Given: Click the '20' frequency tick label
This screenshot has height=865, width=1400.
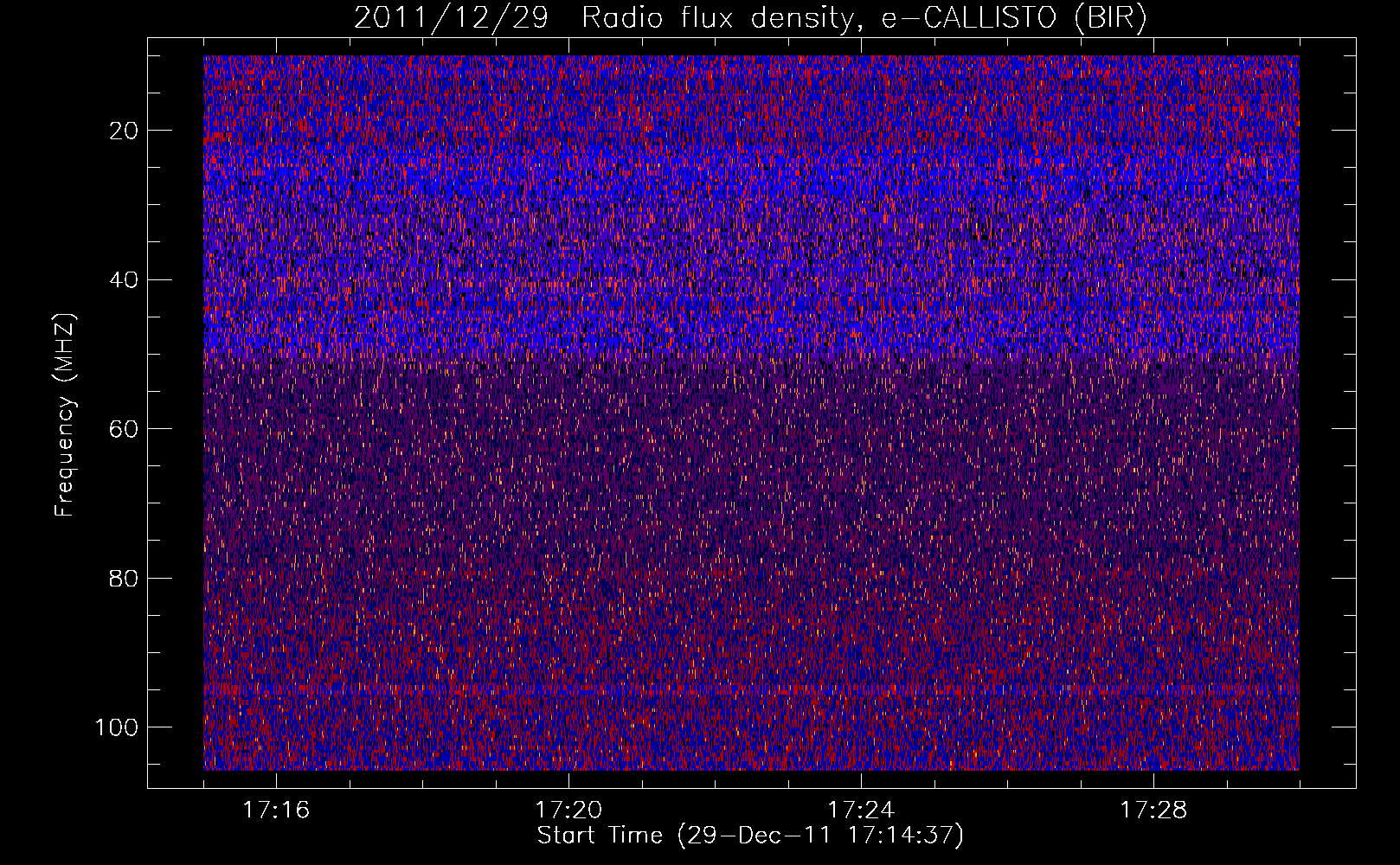Looking at the screenshot, I should (x=125, y=131).
